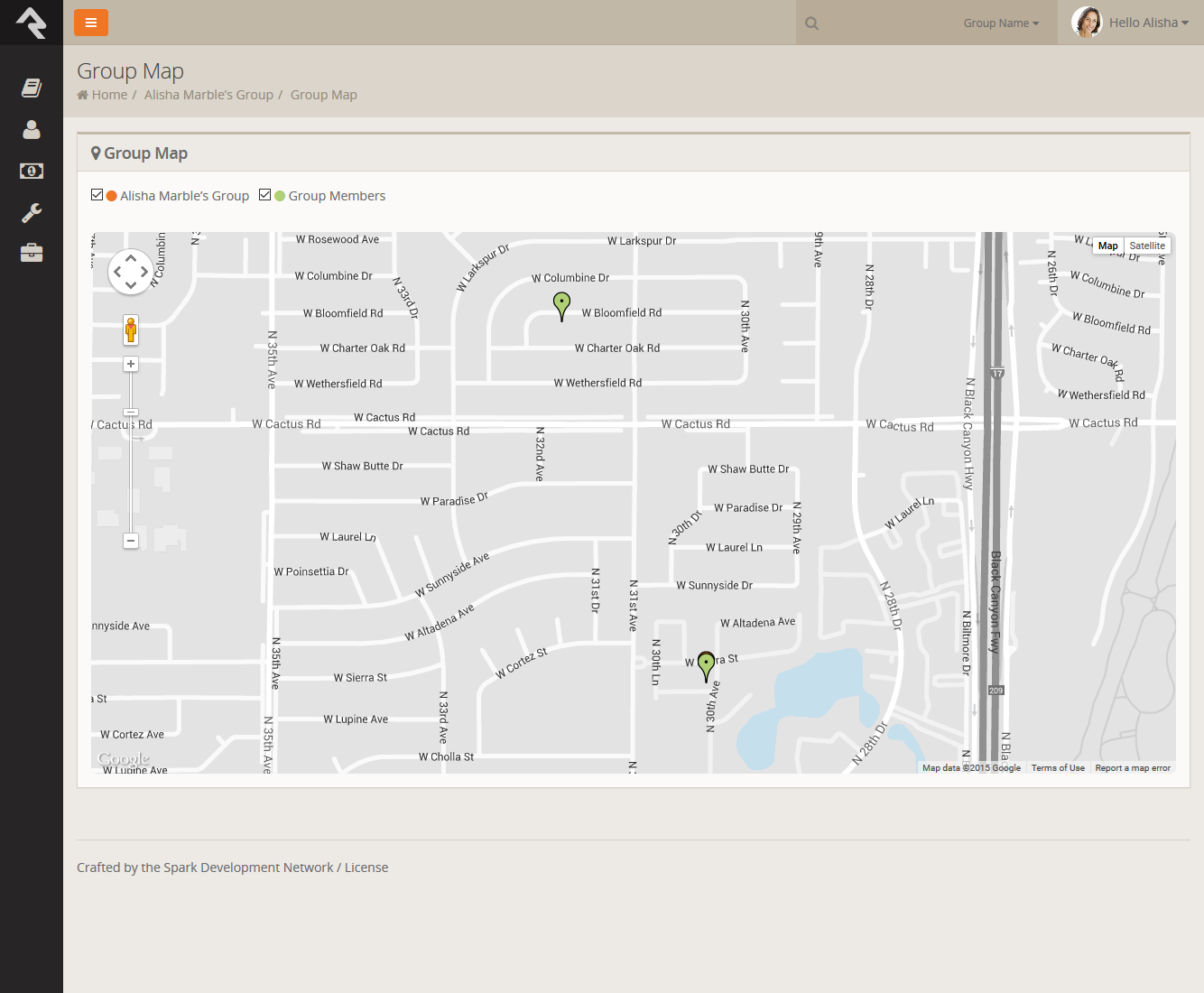Click the map zoom out minus button

coord(131,541)
